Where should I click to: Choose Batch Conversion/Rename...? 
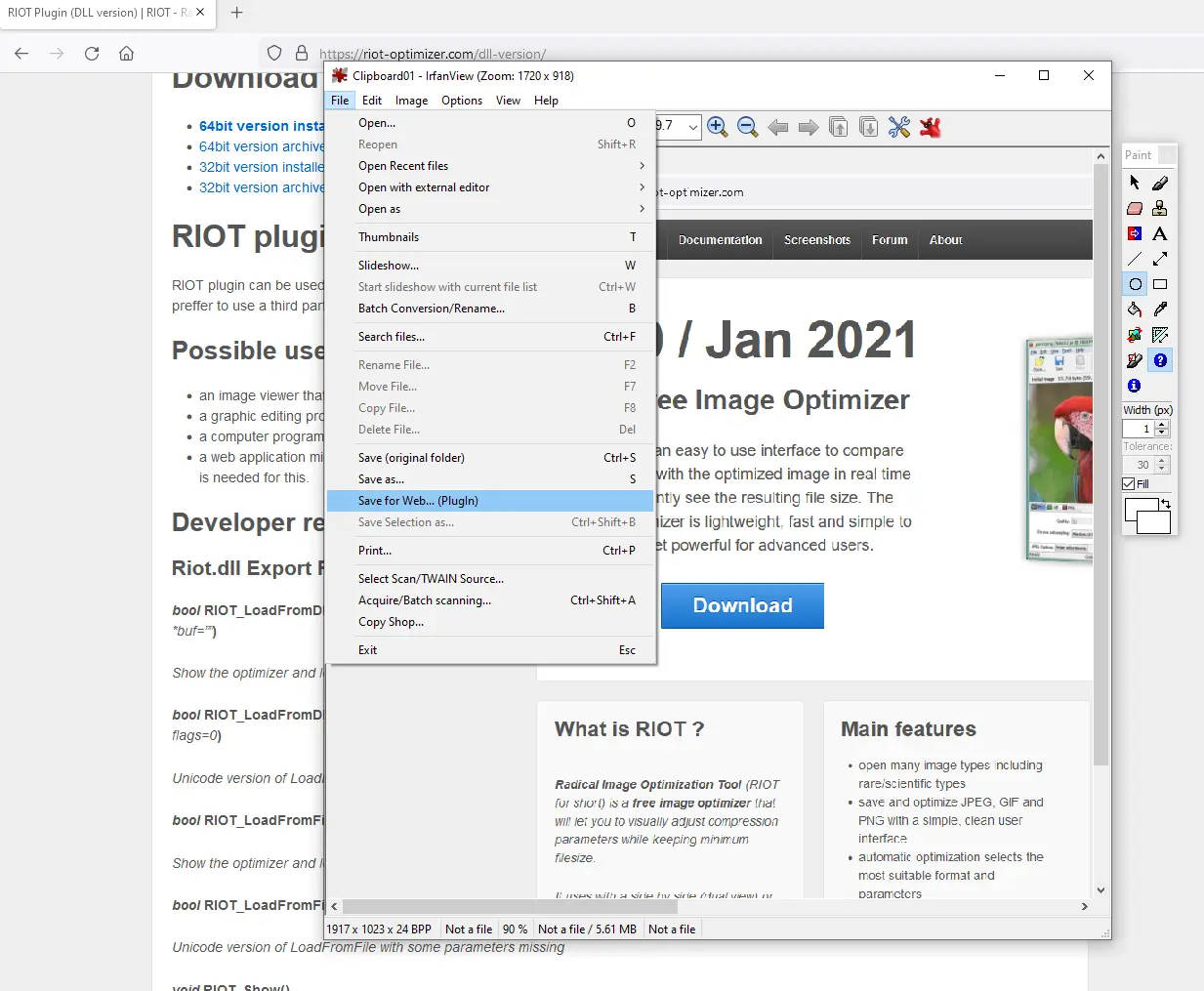click(490, 309)
